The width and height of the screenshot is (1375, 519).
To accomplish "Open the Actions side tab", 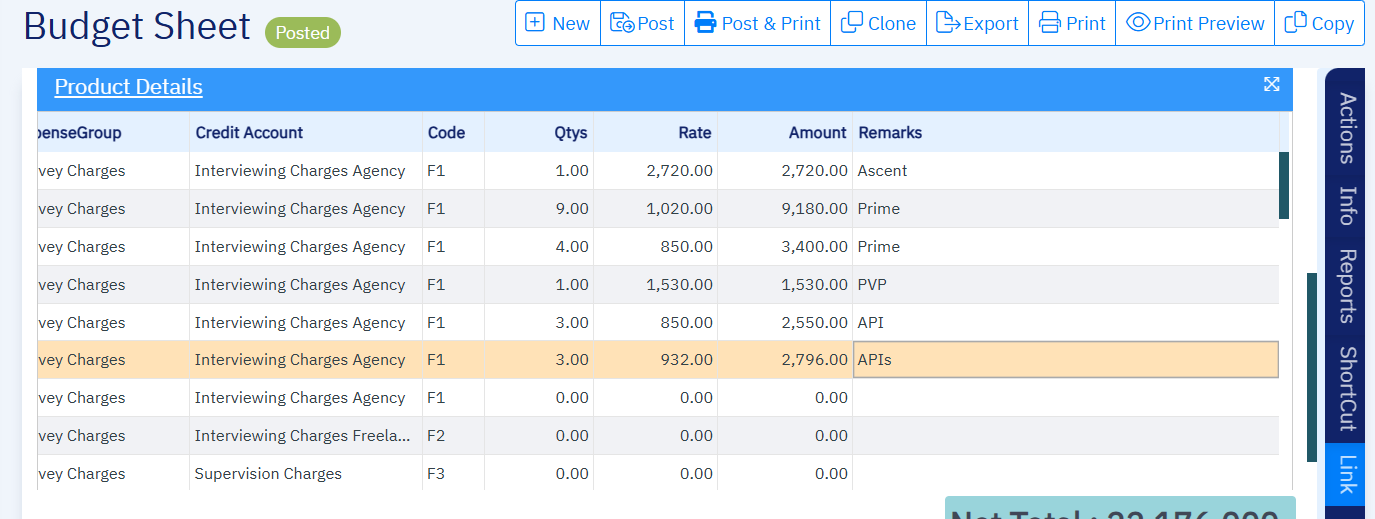I will [1347, 128].
